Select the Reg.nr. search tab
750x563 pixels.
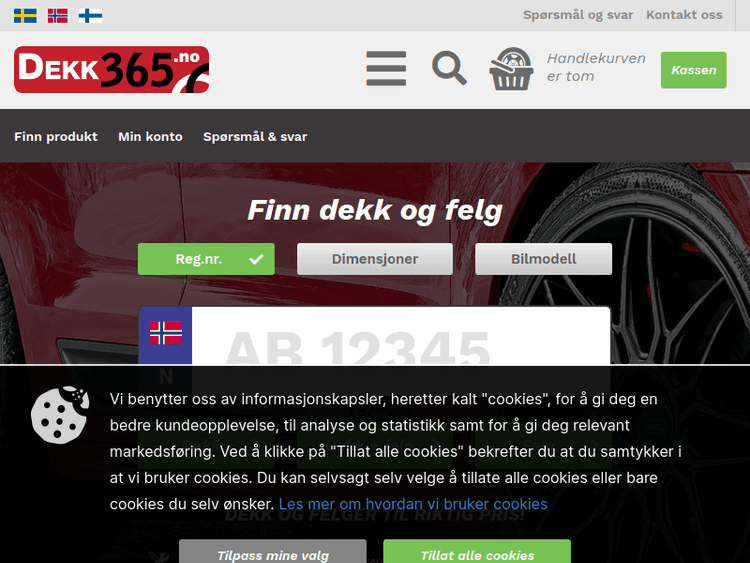(x=206, y=259)
